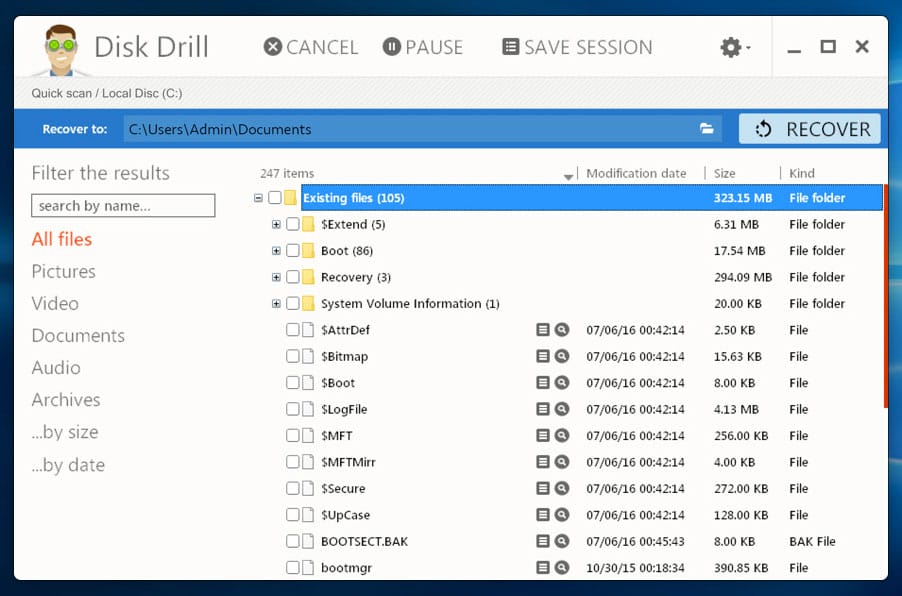Viewport: 902px width, 596px height.
Task: Click the search by name field
Action: tap(123, 206)
